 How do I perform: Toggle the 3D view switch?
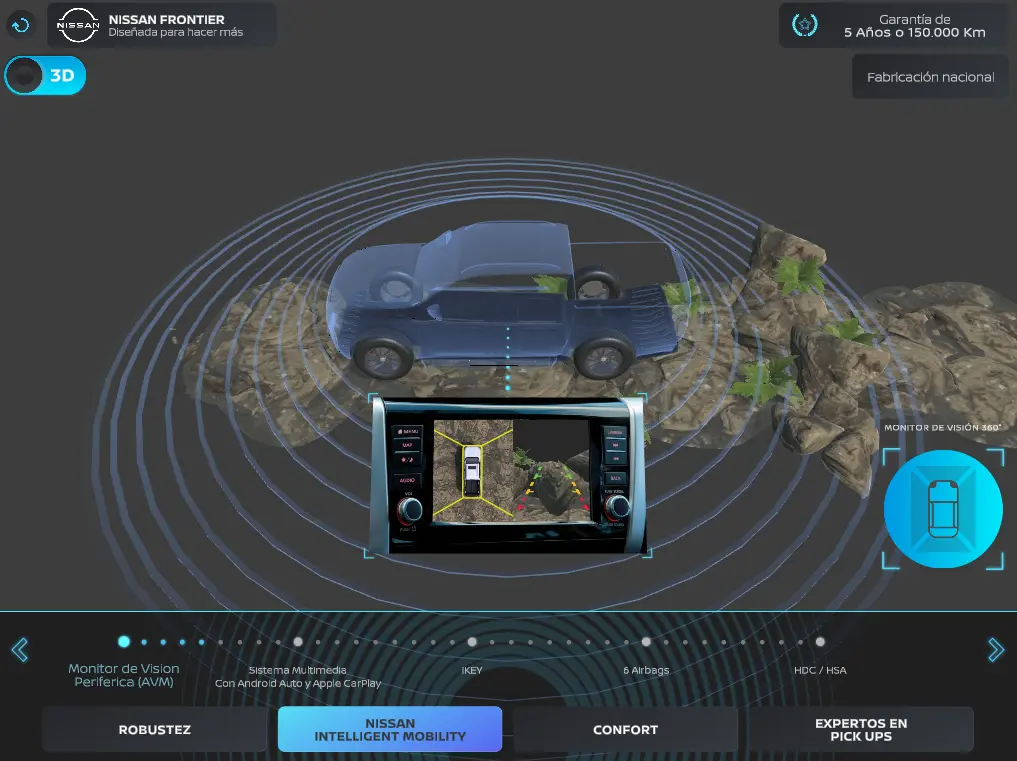tap(45, 75)
